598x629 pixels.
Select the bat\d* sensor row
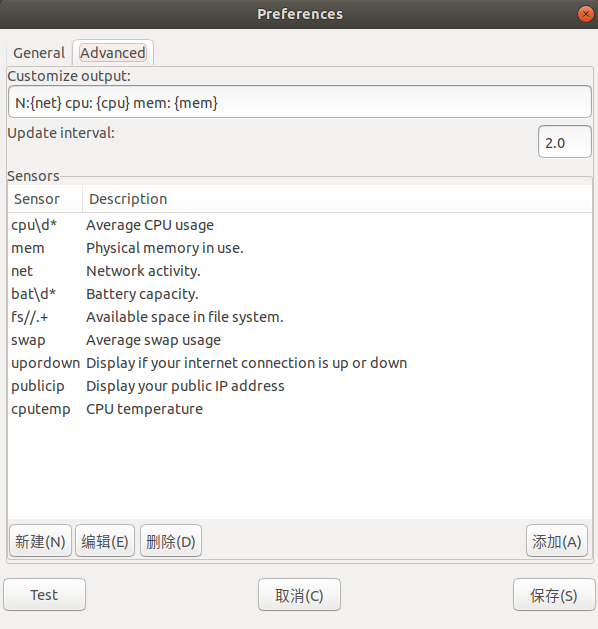300,294
